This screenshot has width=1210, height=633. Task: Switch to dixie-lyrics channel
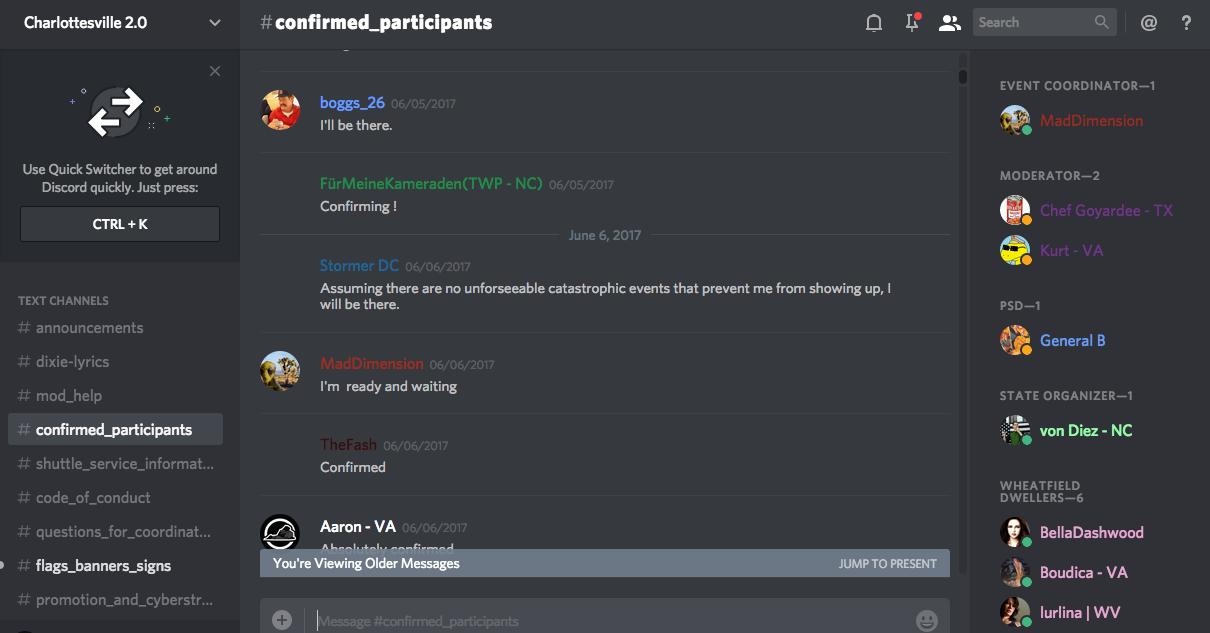73,362
